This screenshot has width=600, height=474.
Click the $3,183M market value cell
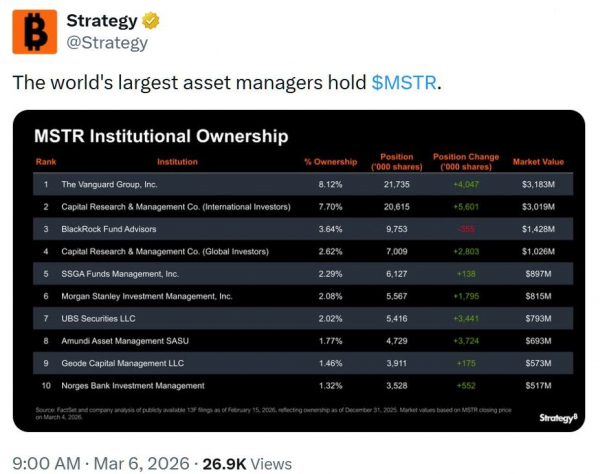point(538,185)
